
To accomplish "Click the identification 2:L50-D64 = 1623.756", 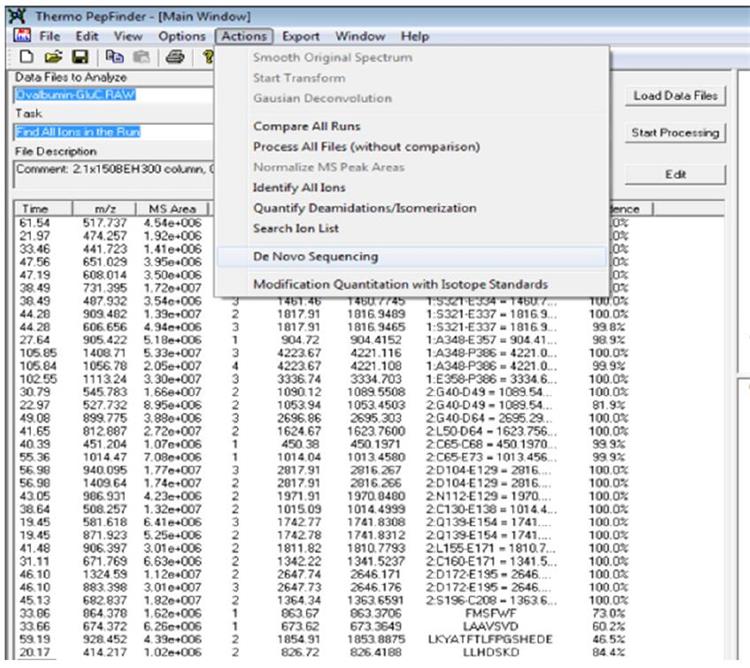I will (x=491, y=431).
